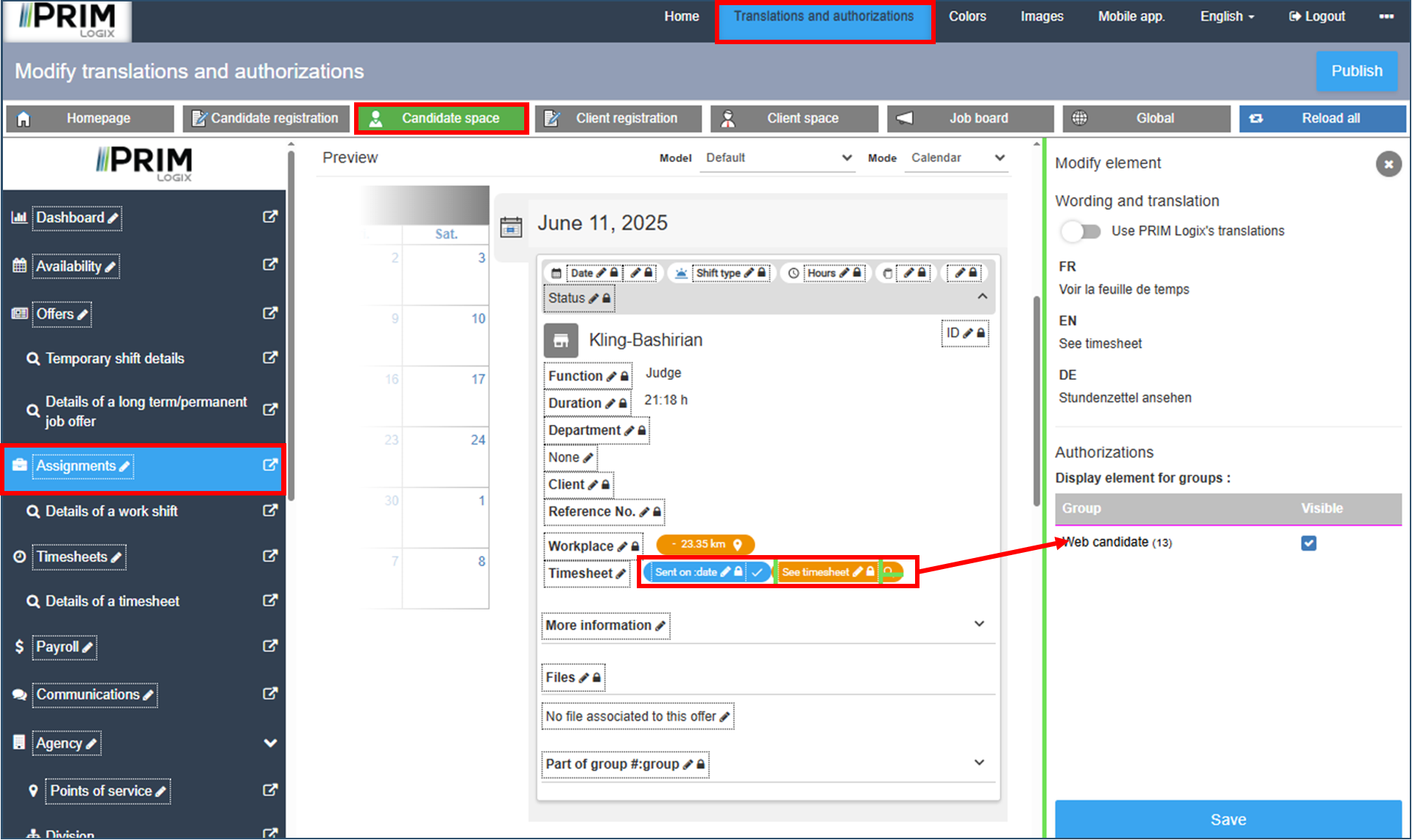Click the German translation text Stundenzettel ansehen
1412x840 pixels.
[x=1125, y=398]
